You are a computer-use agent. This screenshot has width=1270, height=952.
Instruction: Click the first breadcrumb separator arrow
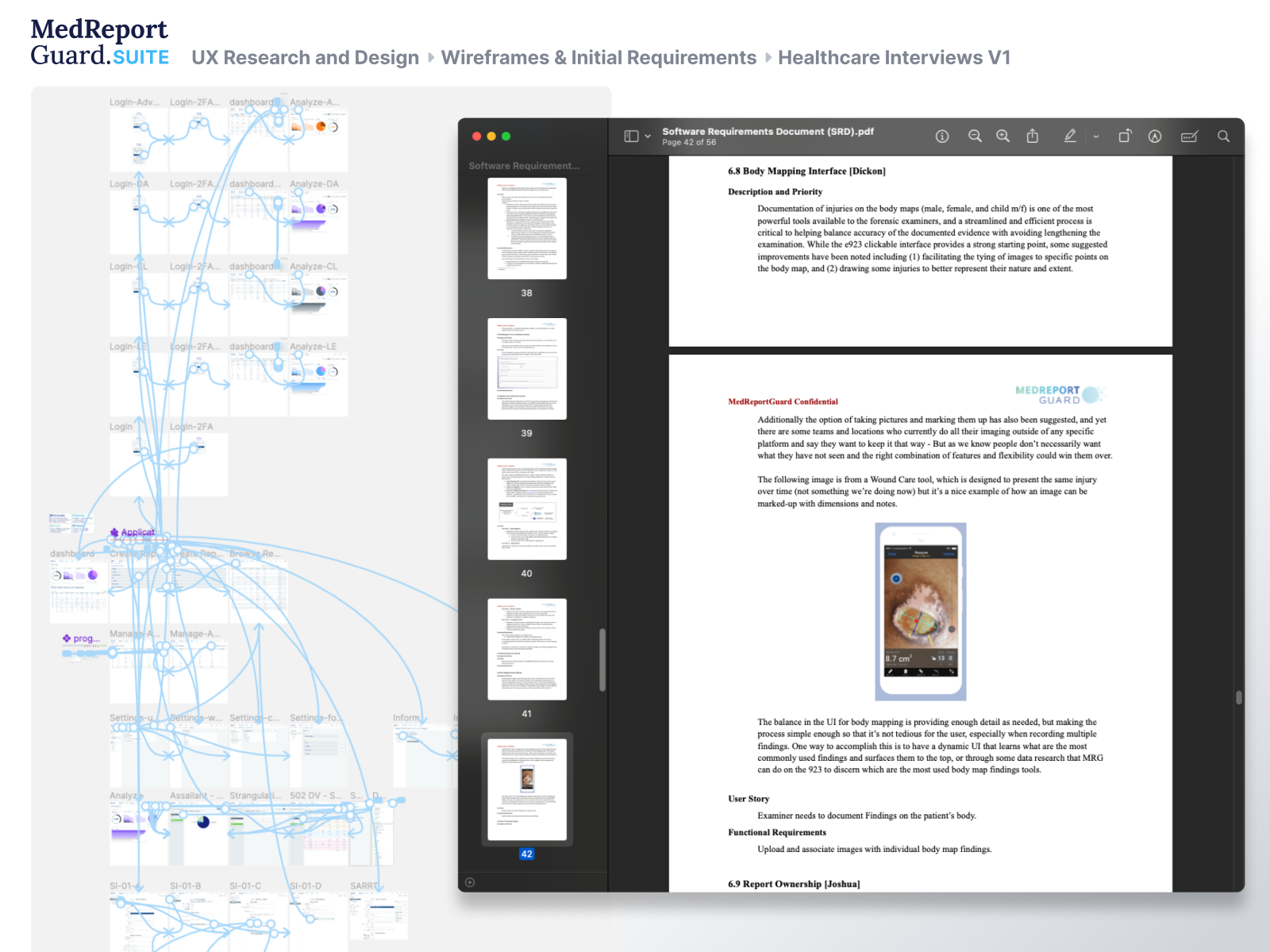[431, 58]
